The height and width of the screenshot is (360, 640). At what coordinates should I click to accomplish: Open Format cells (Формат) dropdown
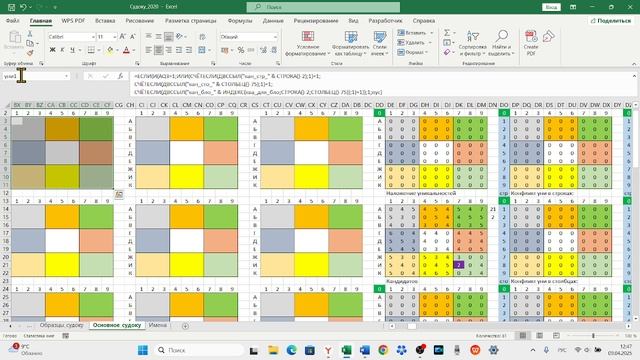(x=413, y=52)
